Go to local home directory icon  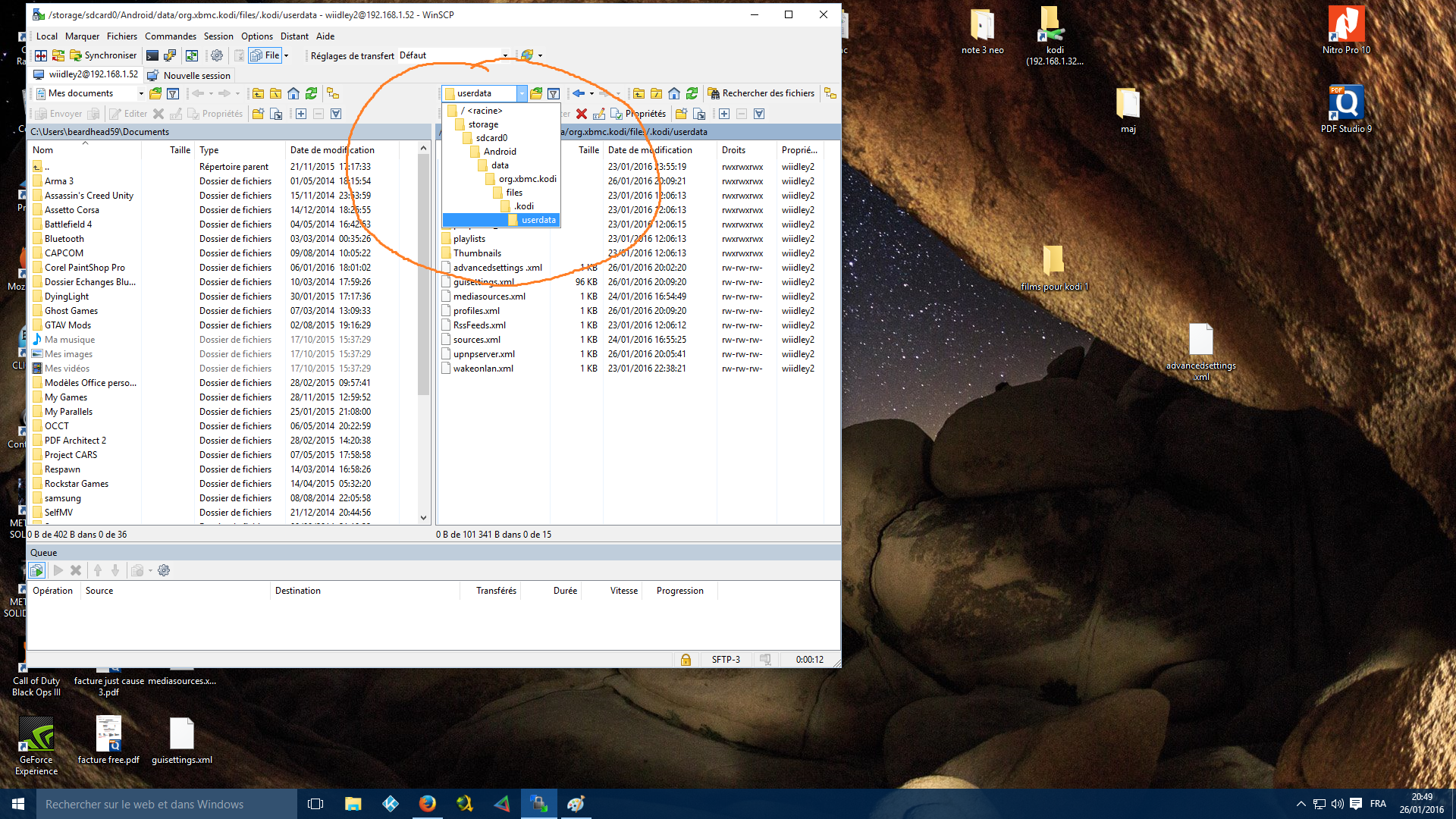(293, 93)
